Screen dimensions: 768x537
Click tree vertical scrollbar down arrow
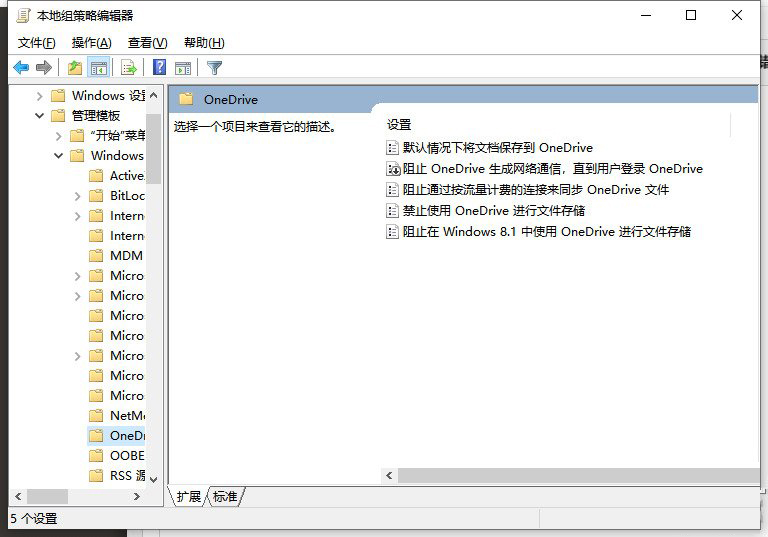point(154,479)
